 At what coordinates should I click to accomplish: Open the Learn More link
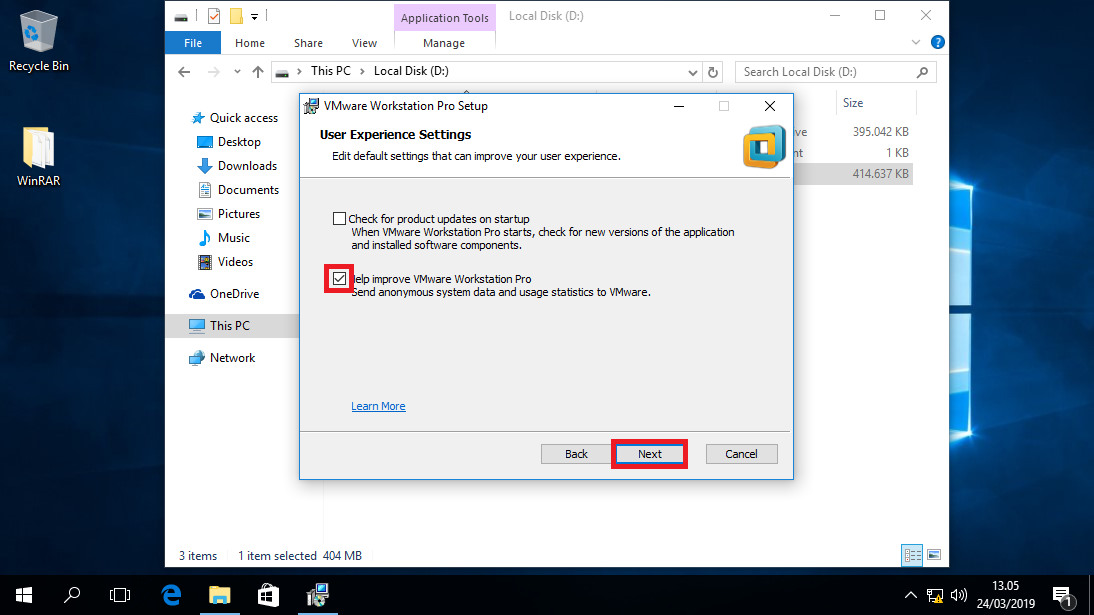coord(378,406)
